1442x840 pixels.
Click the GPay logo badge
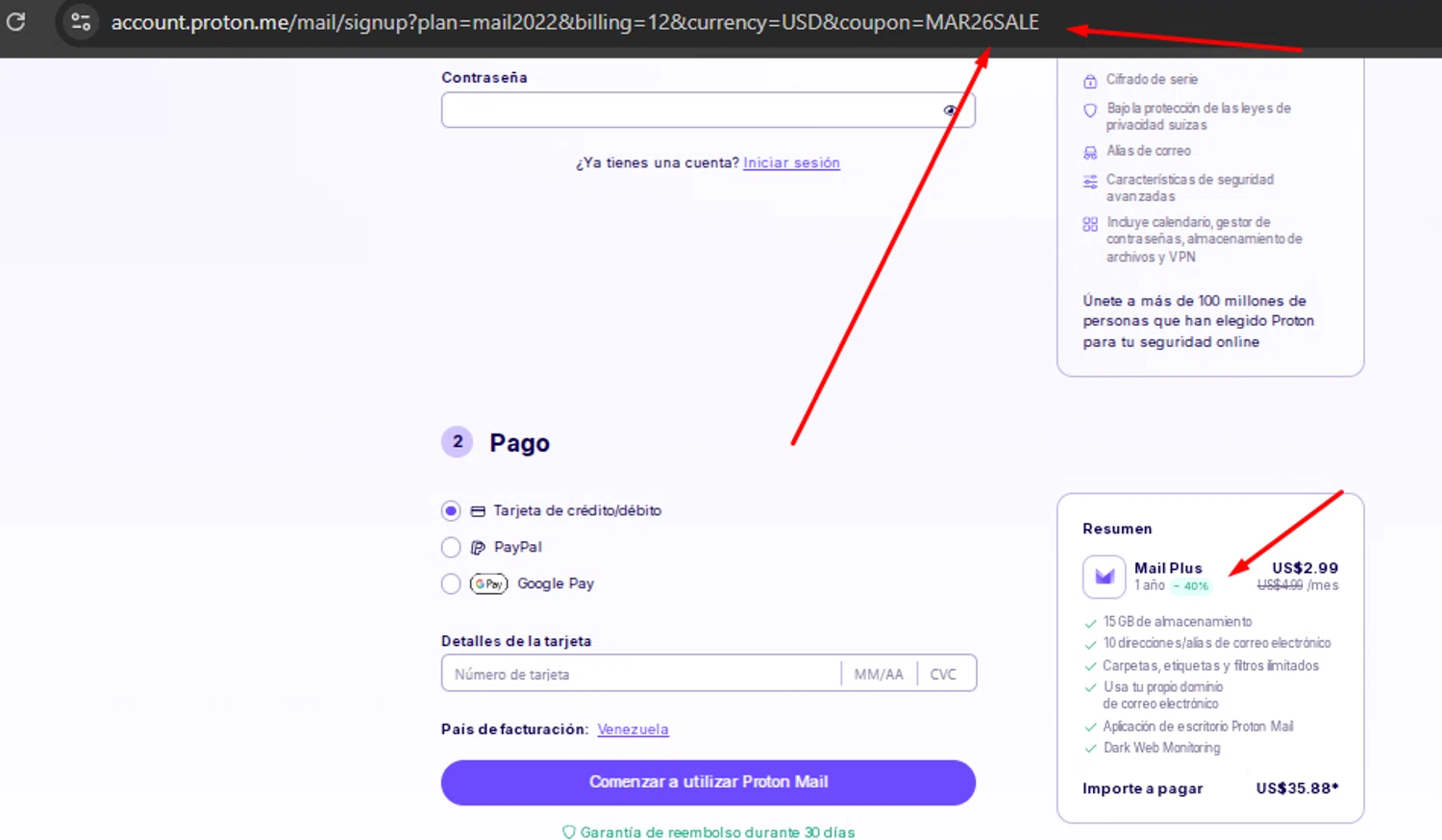click(488, 583)
